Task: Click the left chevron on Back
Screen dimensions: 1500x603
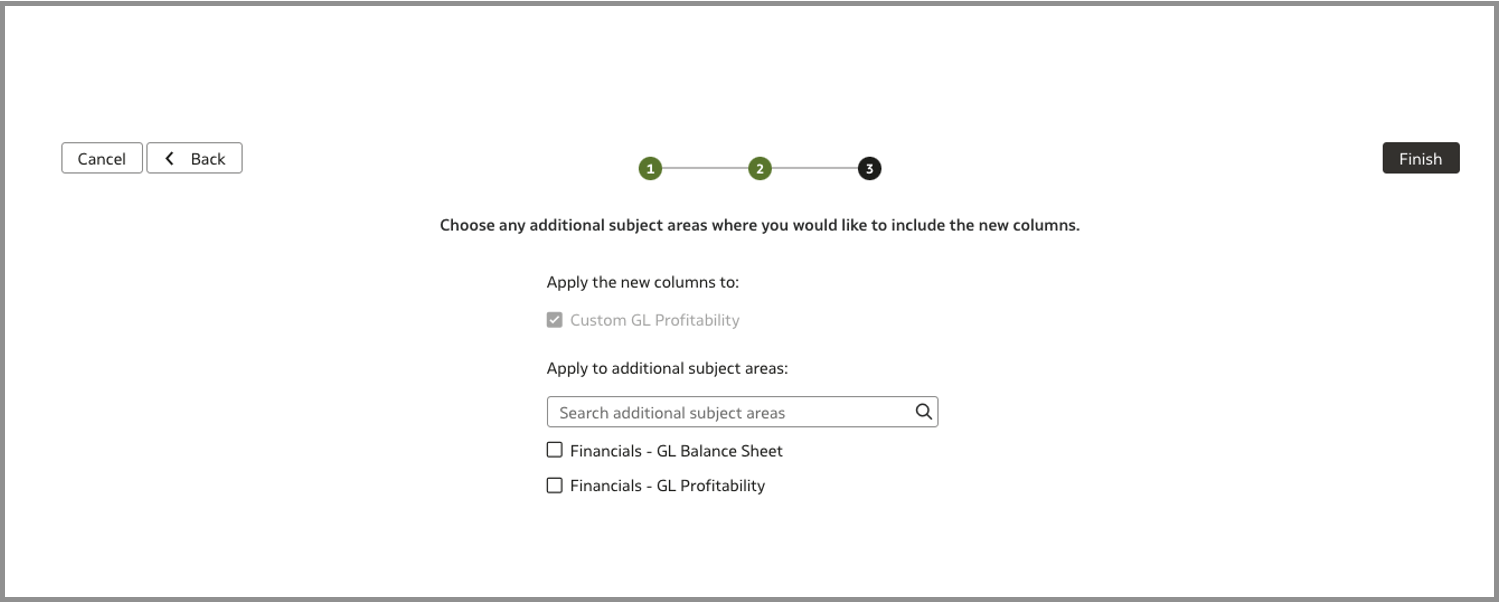Action: (170, 158)
